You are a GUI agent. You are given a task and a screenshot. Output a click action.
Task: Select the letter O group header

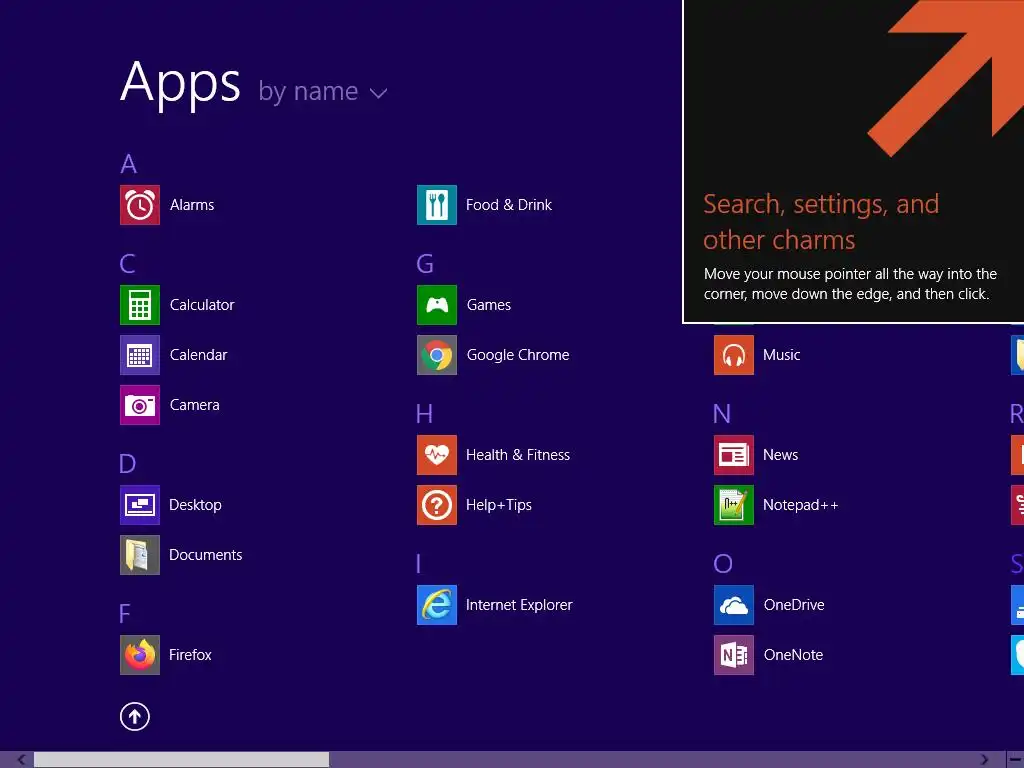click(x=723, y=564)
